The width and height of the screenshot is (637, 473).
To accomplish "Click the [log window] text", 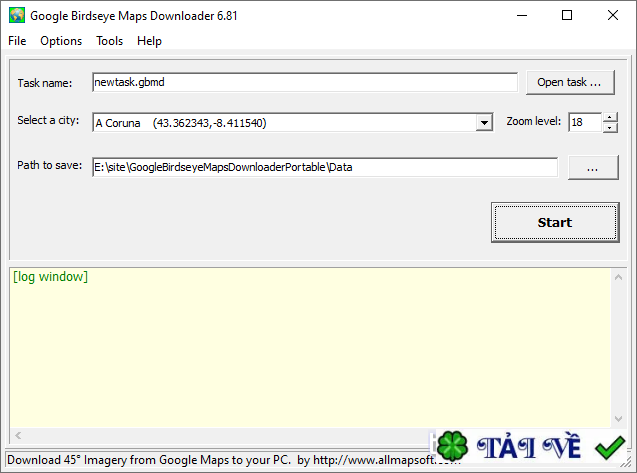I will [50, 277].
